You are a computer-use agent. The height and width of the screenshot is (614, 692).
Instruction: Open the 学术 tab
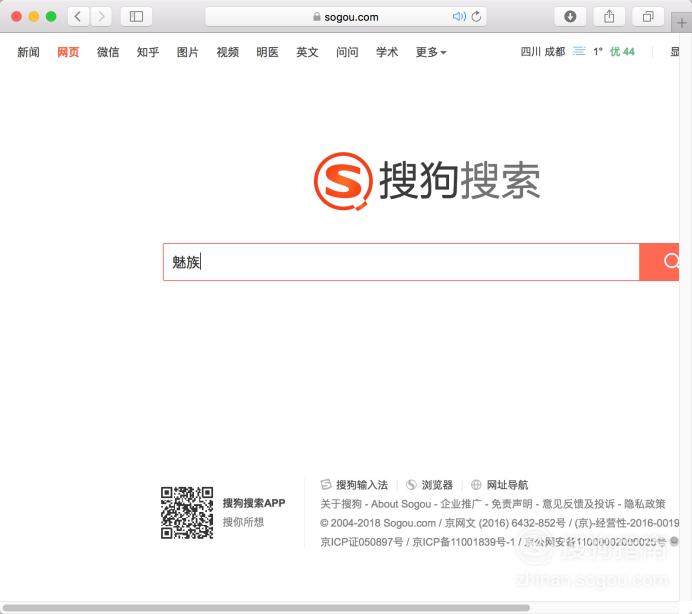click(x=387, y=52)
